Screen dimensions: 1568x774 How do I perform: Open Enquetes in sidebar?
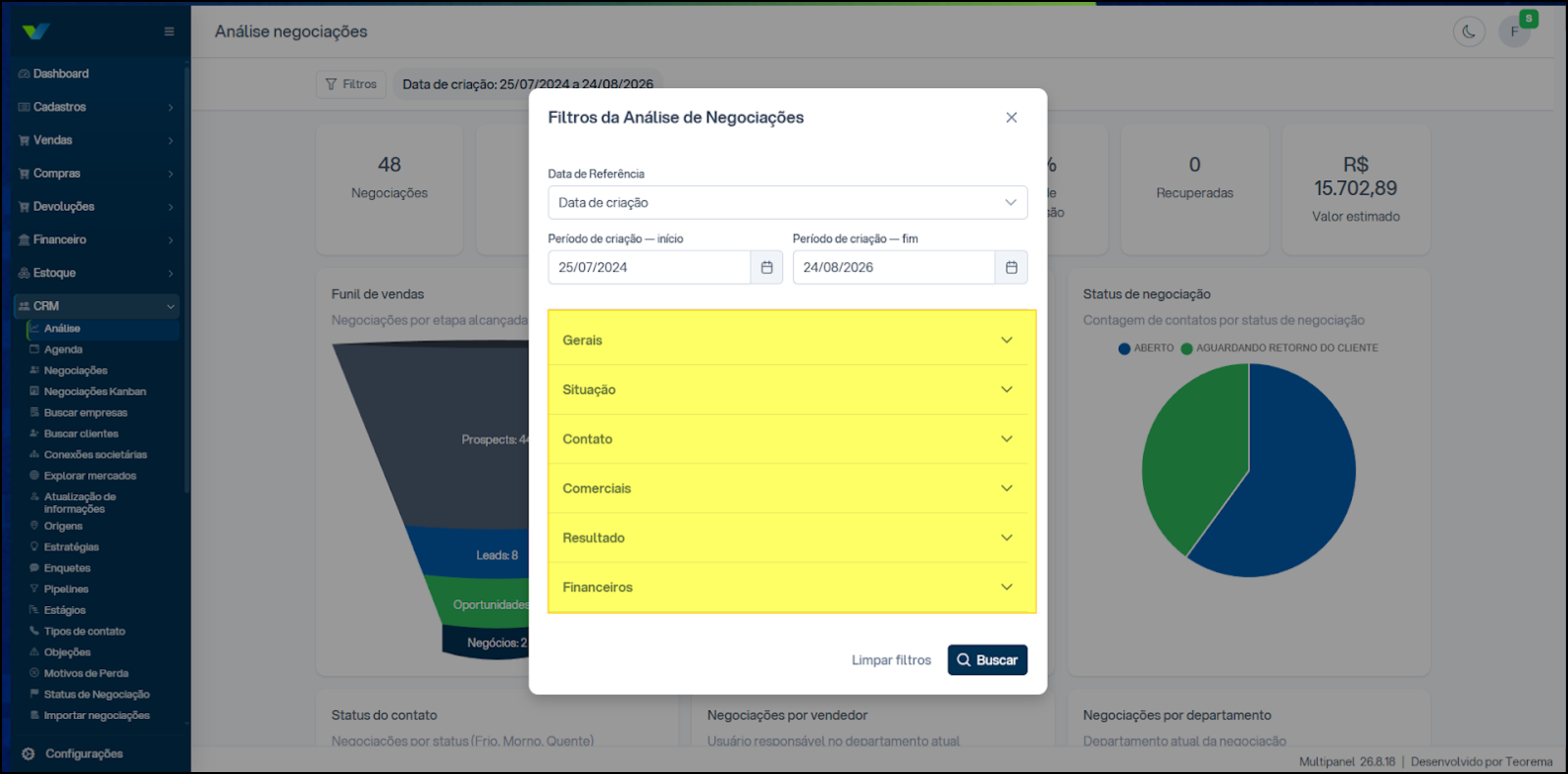pos(67,568)
